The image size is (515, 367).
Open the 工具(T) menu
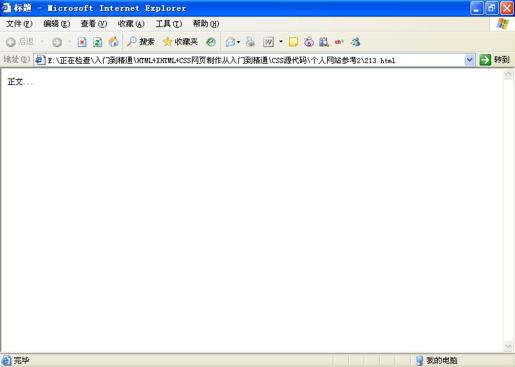169,24
